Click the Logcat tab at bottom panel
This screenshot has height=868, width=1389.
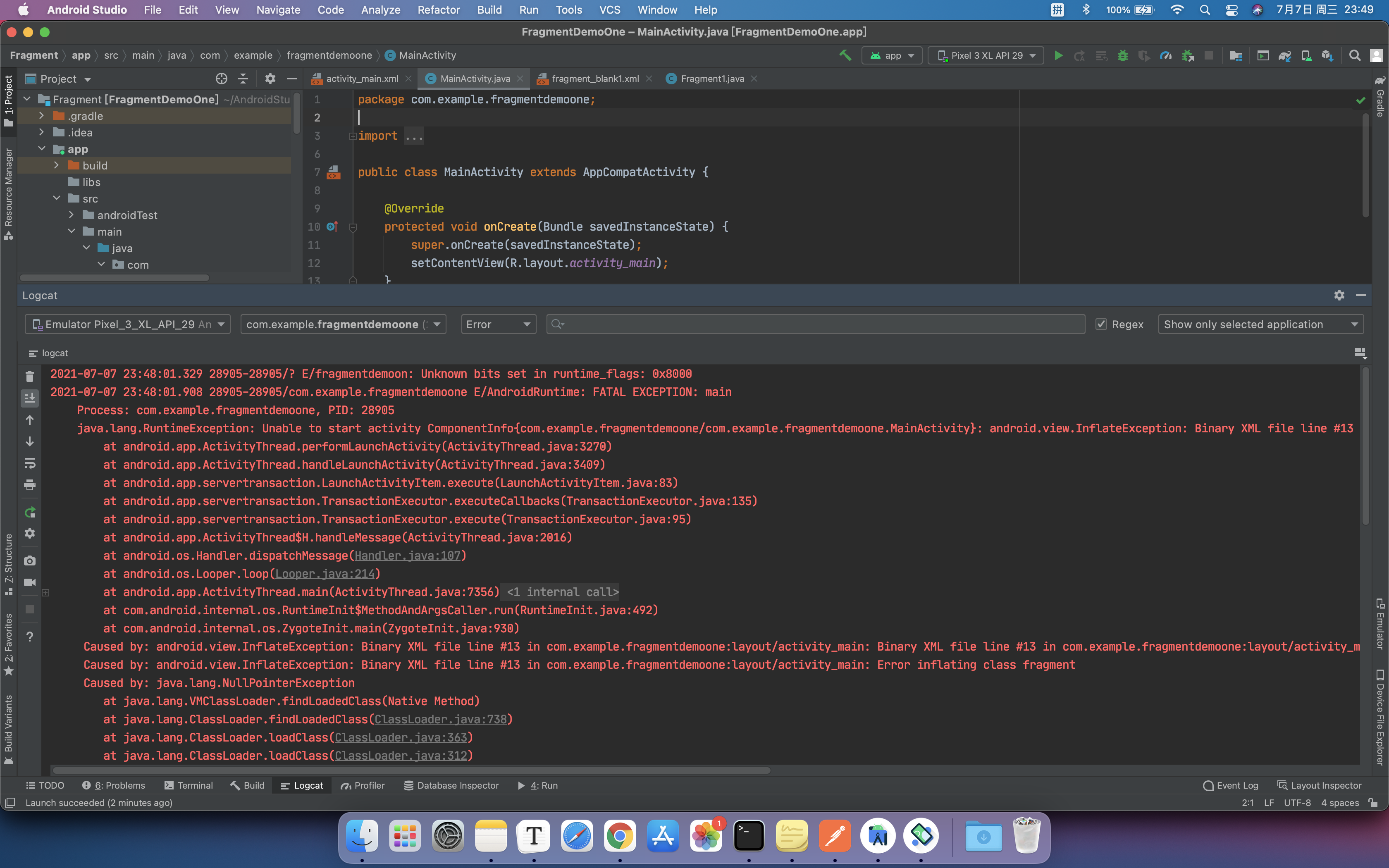coord(308,785)
